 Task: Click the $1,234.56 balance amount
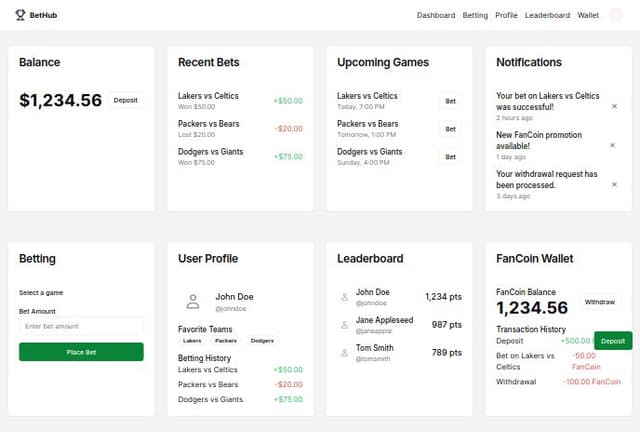coord(60,100)
